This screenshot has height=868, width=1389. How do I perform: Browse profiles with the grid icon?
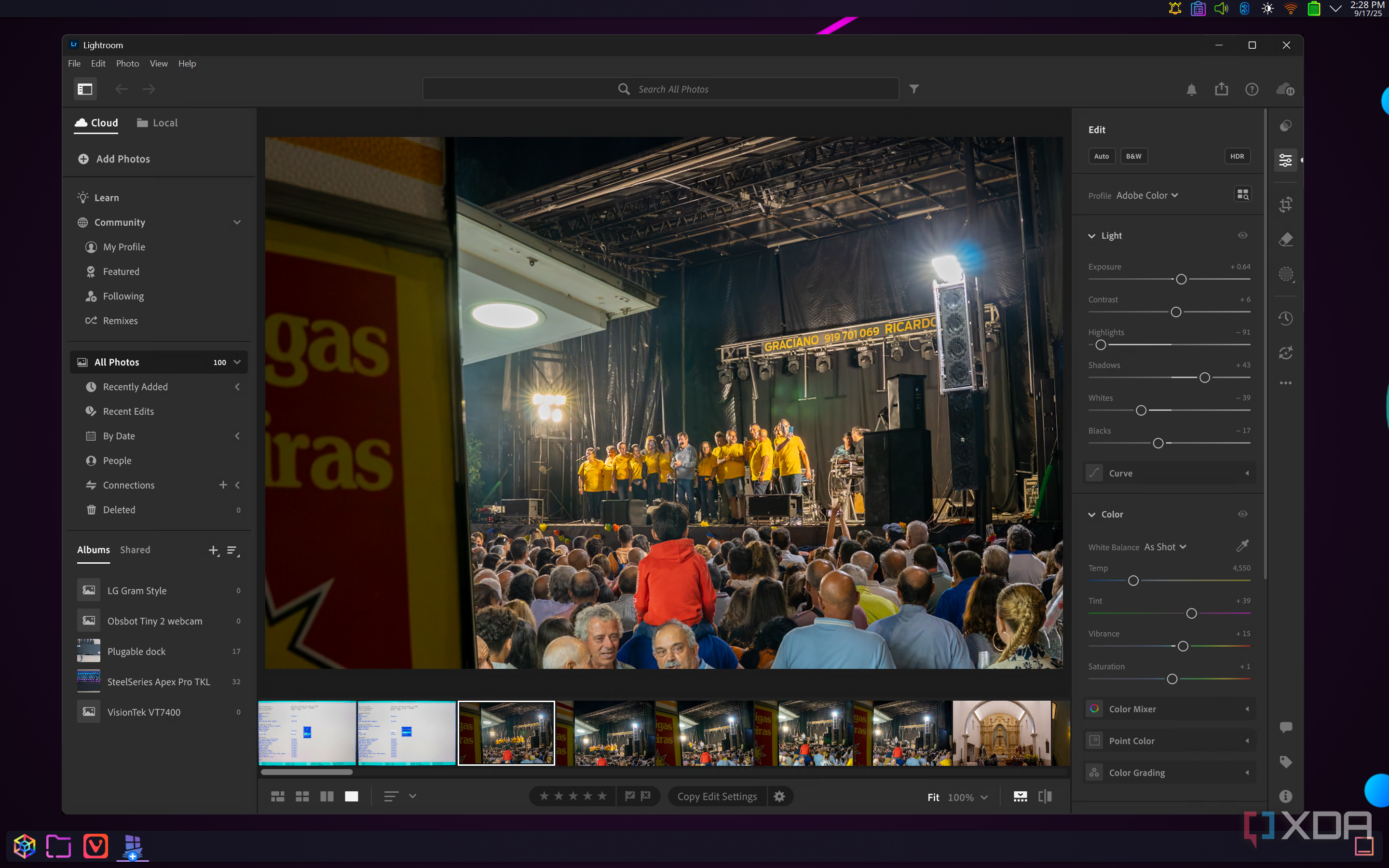[x=1243, y=195]
